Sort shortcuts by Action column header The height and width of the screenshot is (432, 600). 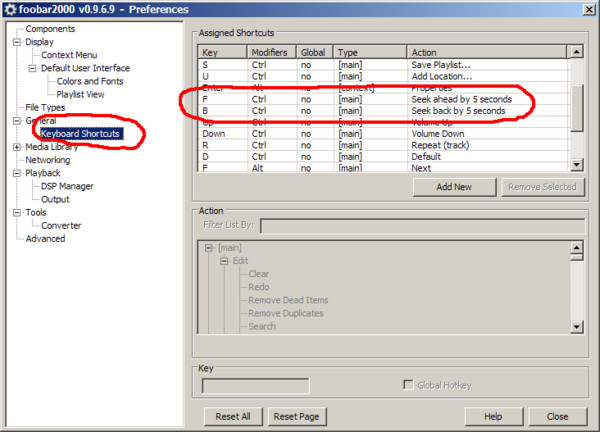coord(486,52)
